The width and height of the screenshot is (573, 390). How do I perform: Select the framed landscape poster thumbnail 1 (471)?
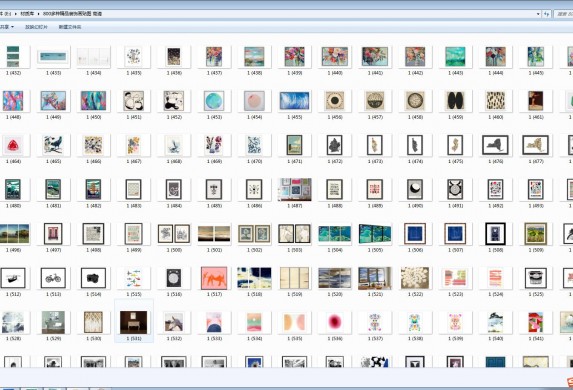coord(295,145)
